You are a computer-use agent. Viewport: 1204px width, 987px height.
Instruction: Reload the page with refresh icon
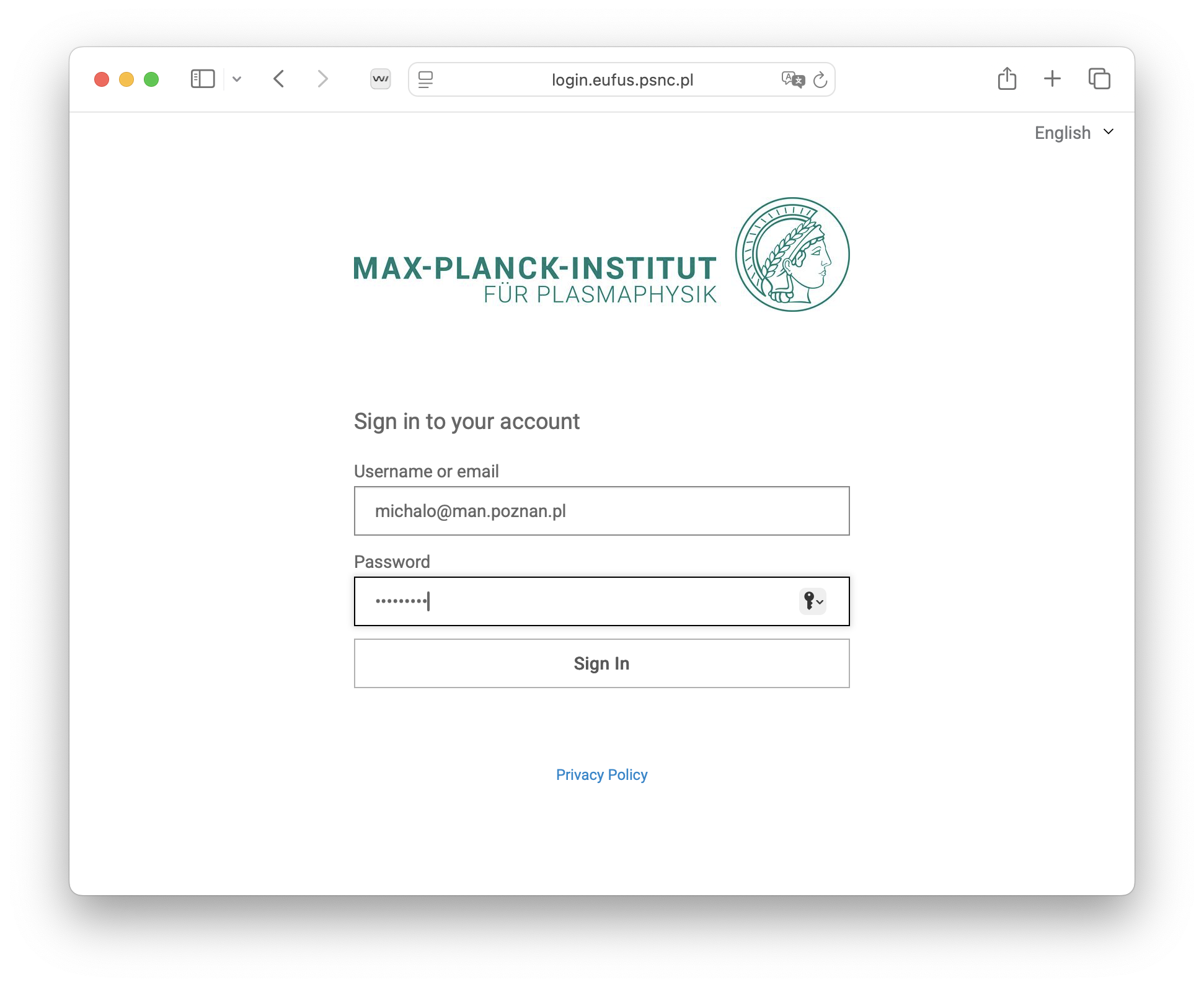click(820, 79)
